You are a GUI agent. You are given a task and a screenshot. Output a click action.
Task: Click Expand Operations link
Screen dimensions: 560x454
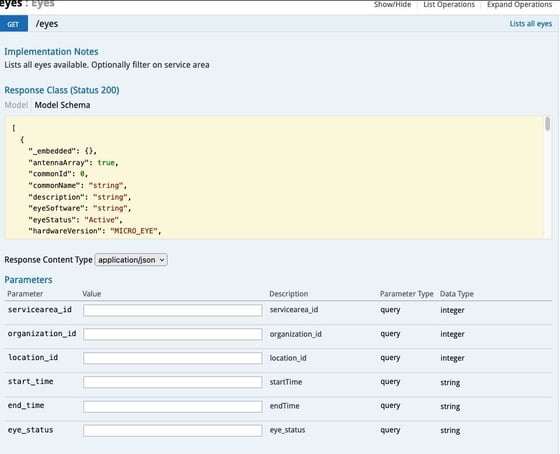click(519, 4)
